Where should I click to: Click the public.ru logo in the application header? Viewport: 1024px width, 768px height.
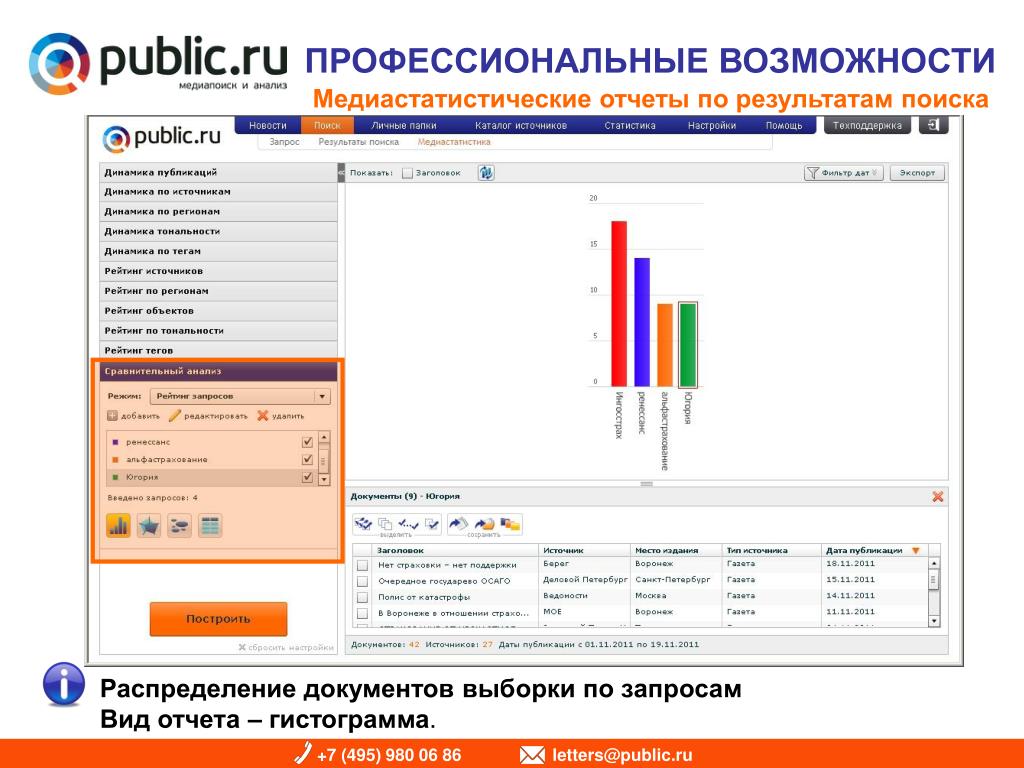point(162,138)
